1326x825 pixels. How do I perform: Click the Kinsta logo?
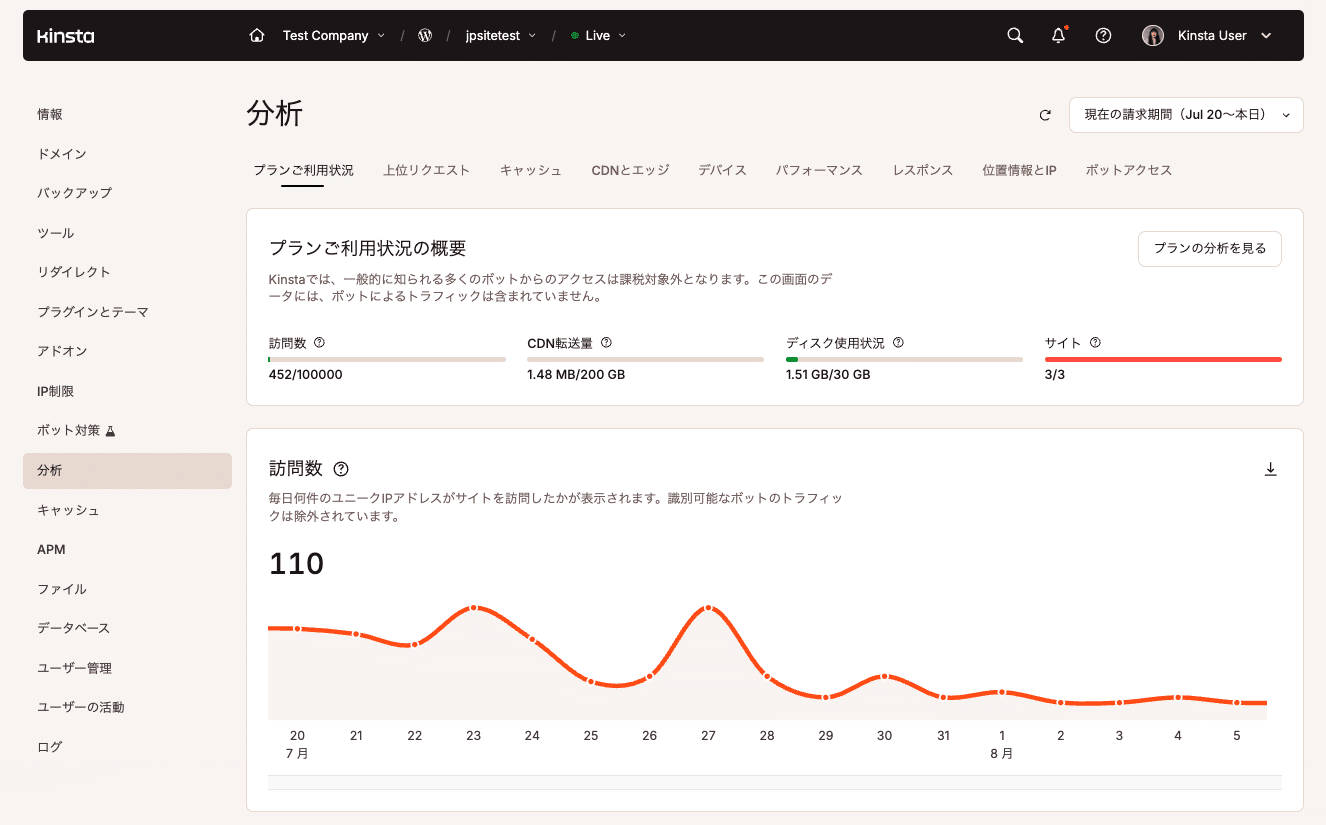pyautogui.click(x=65, y=36)
